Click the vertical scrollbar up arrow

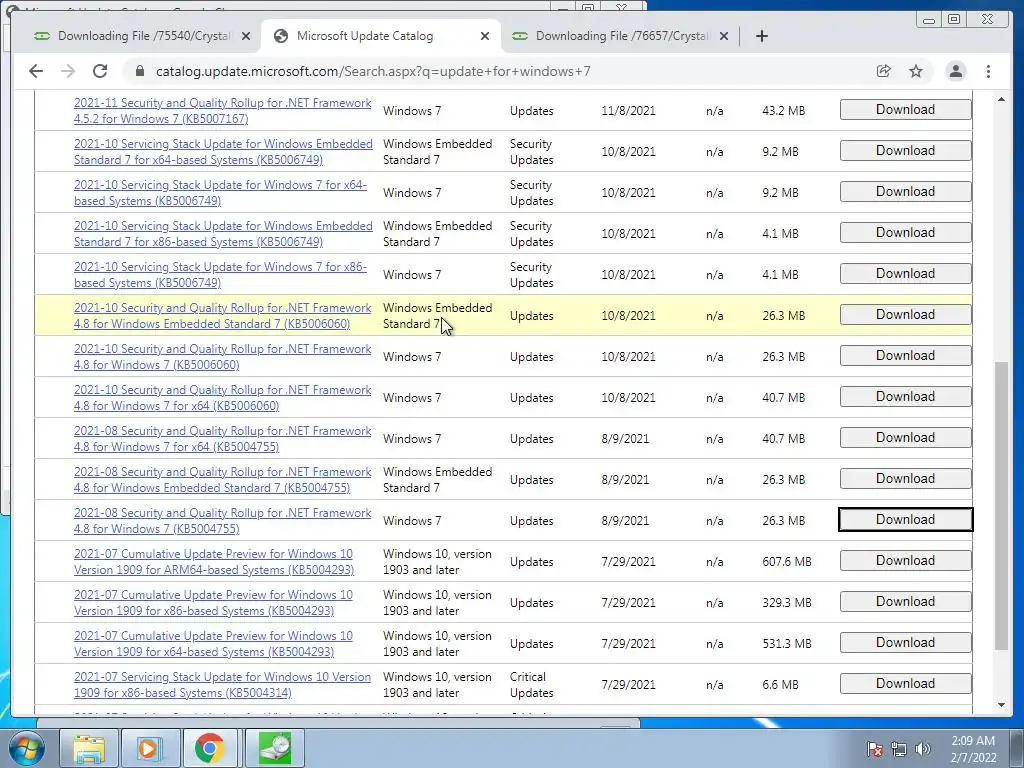(x=1001, y=99)
